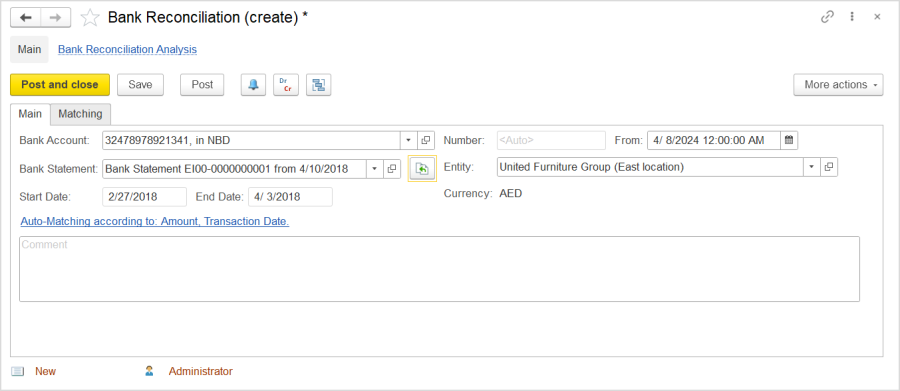Screen dimensions: 900x391
Task: Click the forward navigation arrow
Action: (x=56, y=18)
